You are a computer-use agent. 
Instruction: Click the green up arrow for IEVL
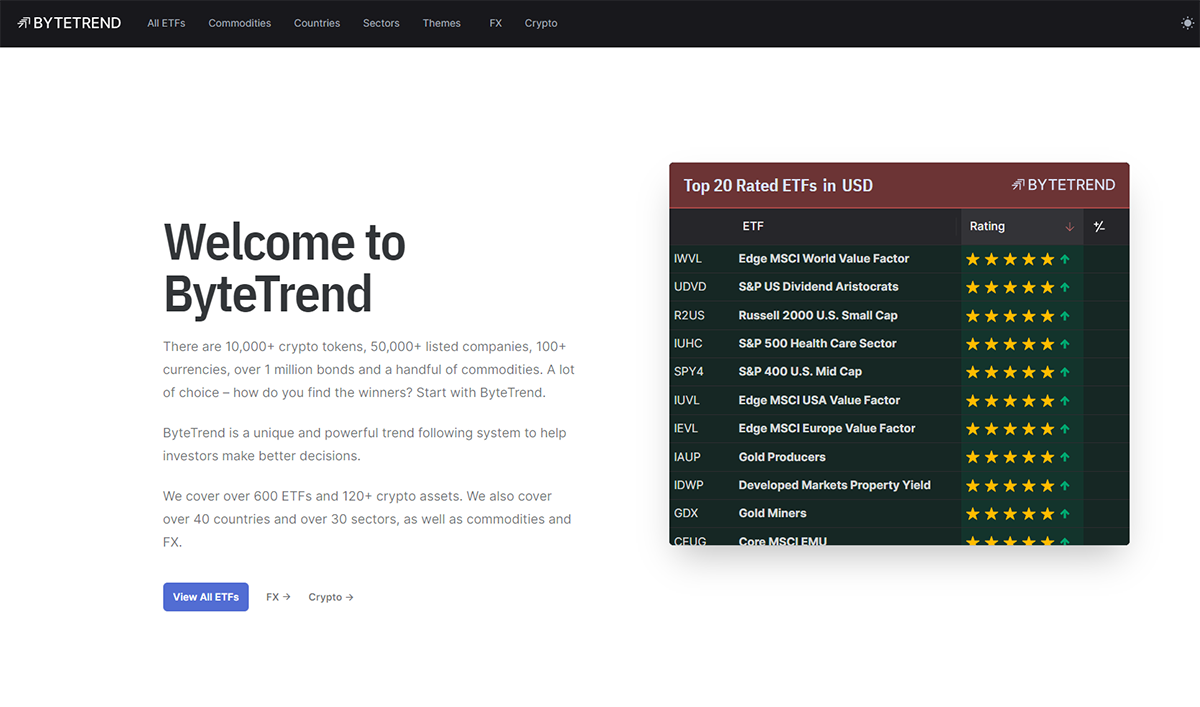(1065, 429)
